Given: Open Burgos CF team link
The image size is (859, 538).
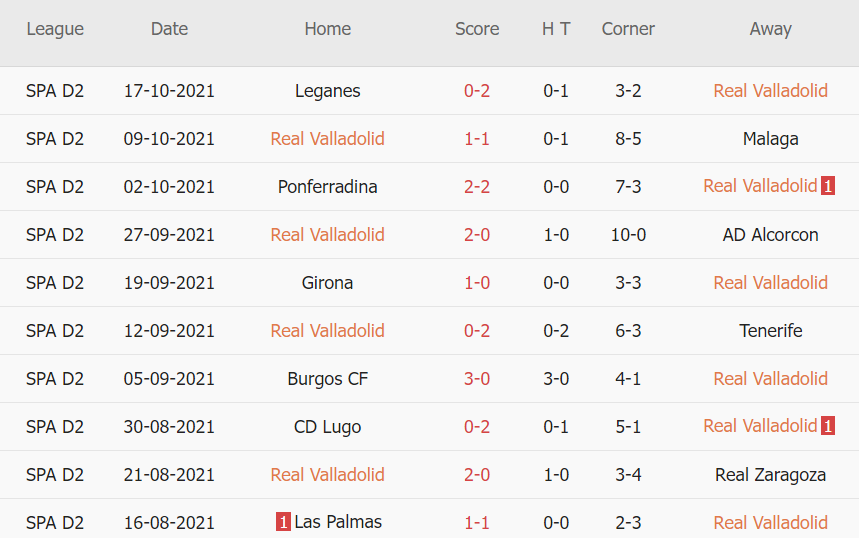Looking at the screenshot, I should (x=328, y=379).
